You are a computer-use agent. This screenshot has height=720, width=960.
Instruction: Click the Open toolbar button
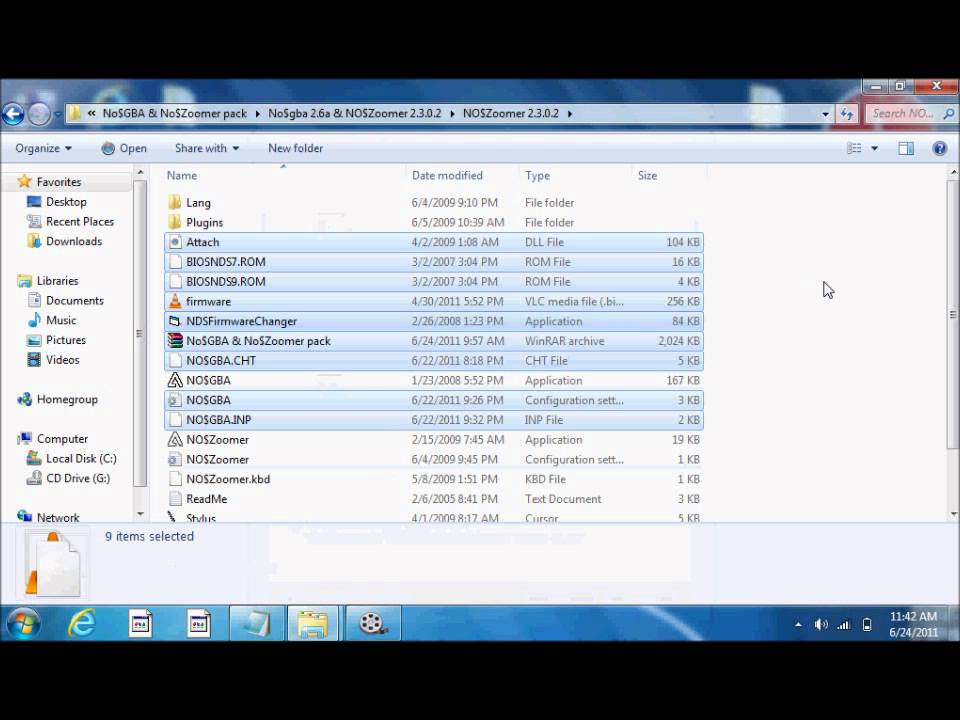(x=124, y=148)
